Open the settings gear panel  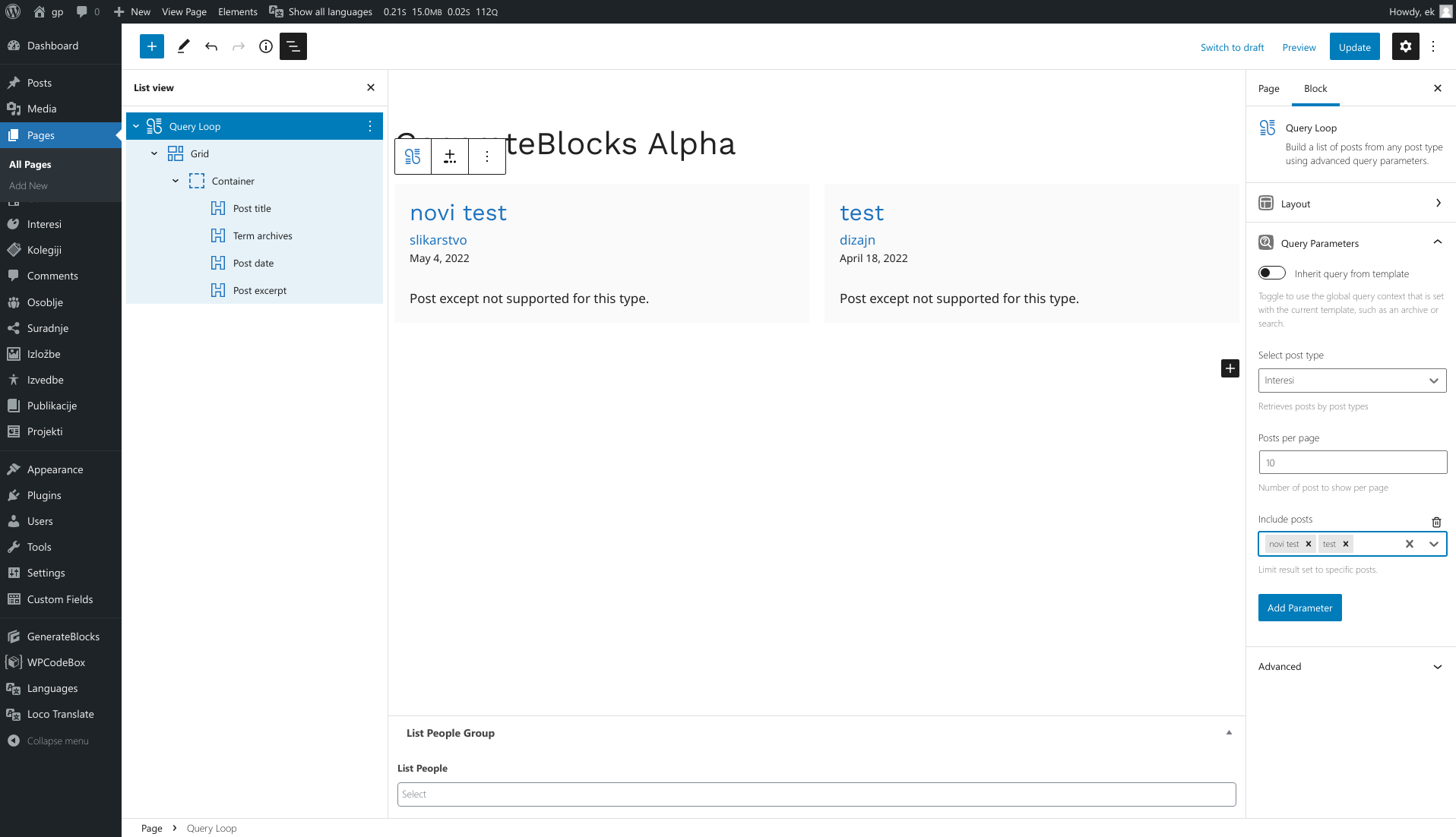pos(1405,46)
